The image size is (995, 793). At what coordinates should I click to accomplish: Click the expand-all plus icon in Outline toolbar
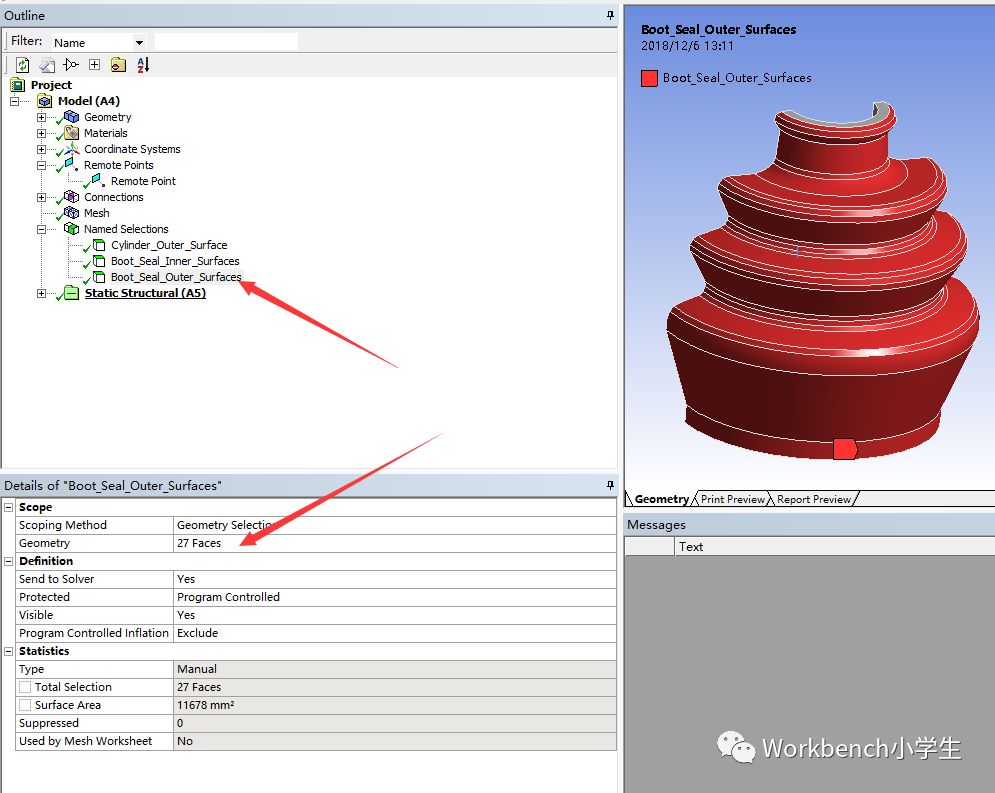(x=94, y=65)
